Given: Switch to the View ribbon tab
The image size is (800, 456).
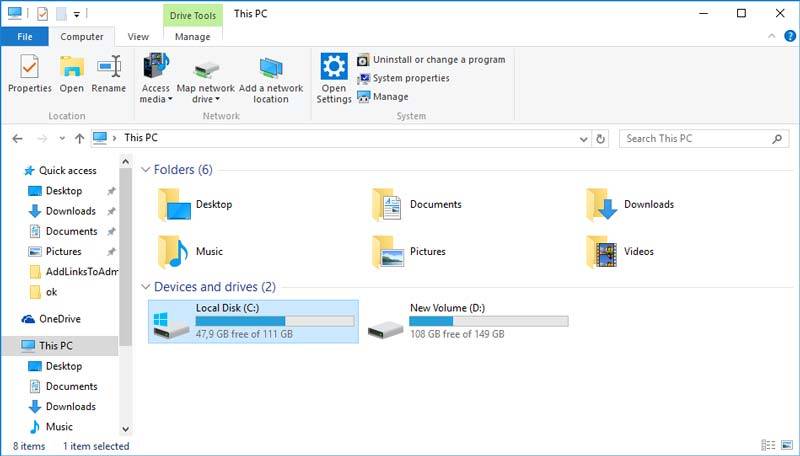Looking at the screenshot, I should (138, 37).
